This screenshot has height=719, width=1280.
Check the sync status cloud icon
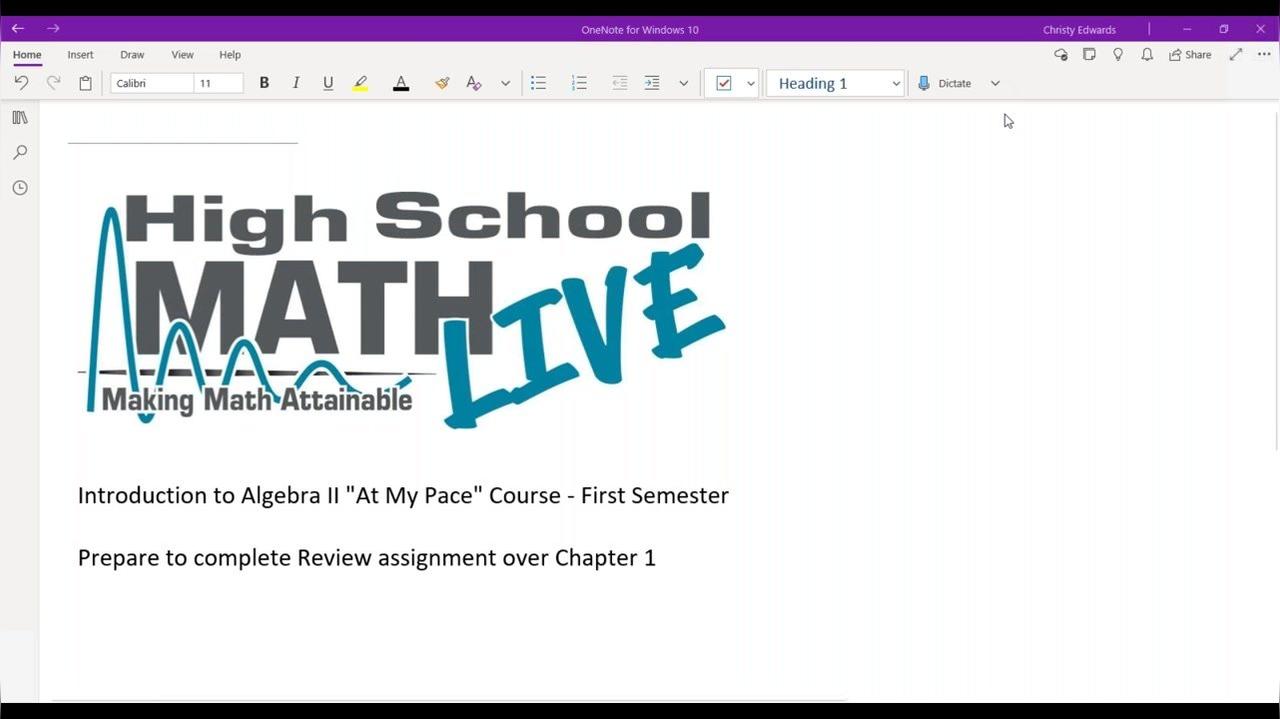click(1061, 55)
